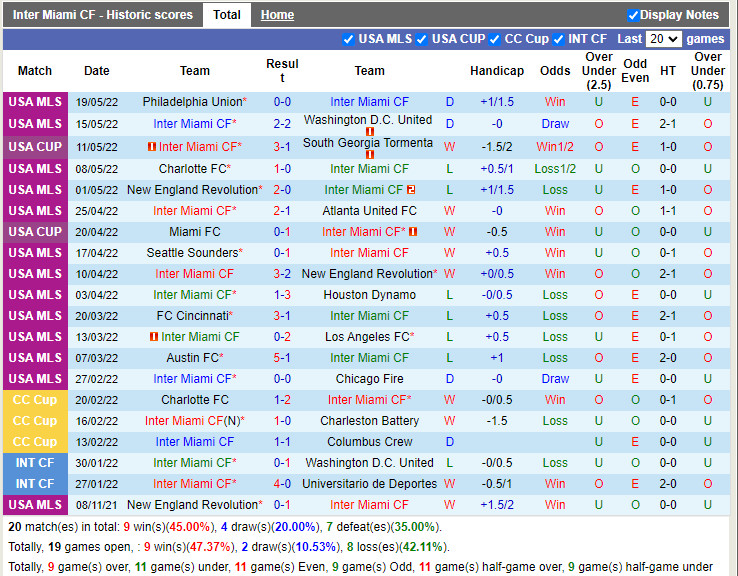
Task: Click the 5-1 score for Austin FC match
Action: [282, 358]
